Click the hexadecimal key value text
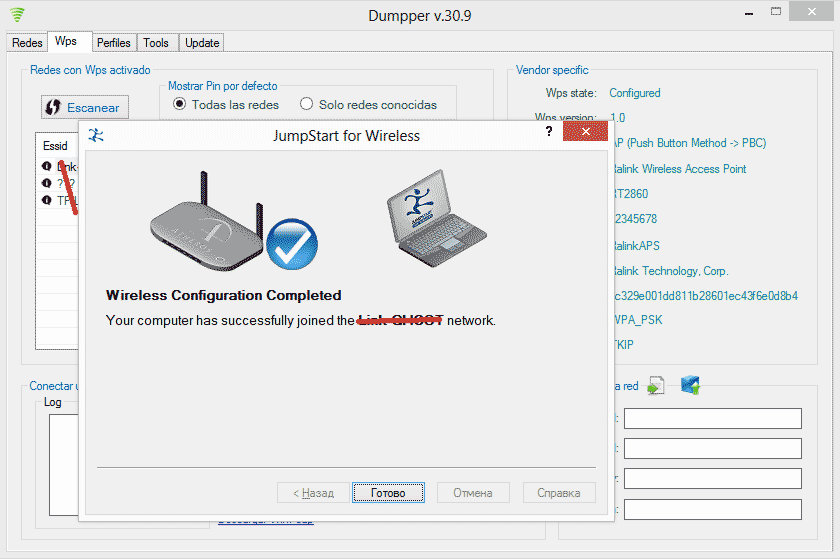The height and width of the screenshot is (559, 840). click(706, 296)
